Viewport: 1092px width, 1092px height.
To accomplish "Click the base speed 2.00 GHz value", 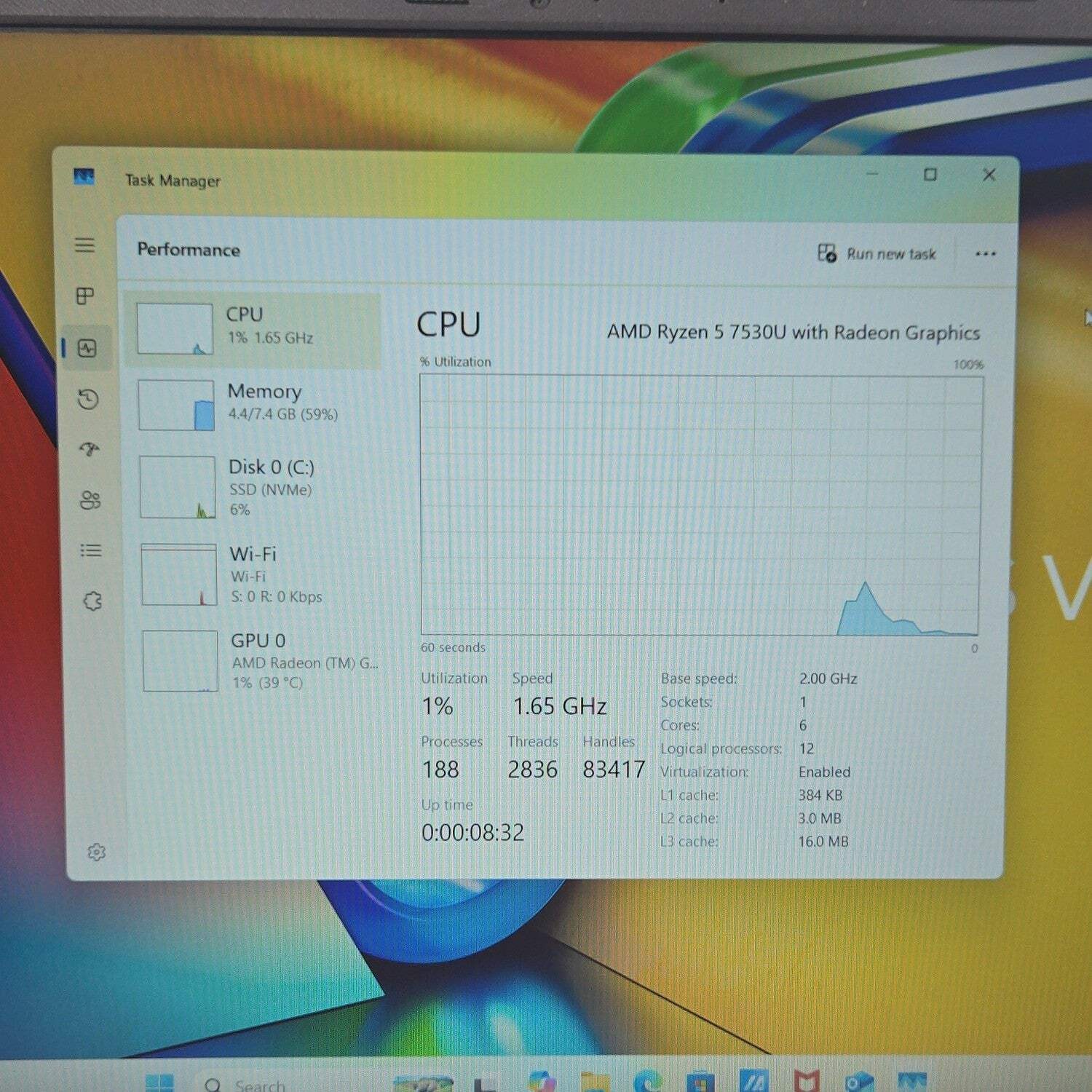I will point(828,678).
